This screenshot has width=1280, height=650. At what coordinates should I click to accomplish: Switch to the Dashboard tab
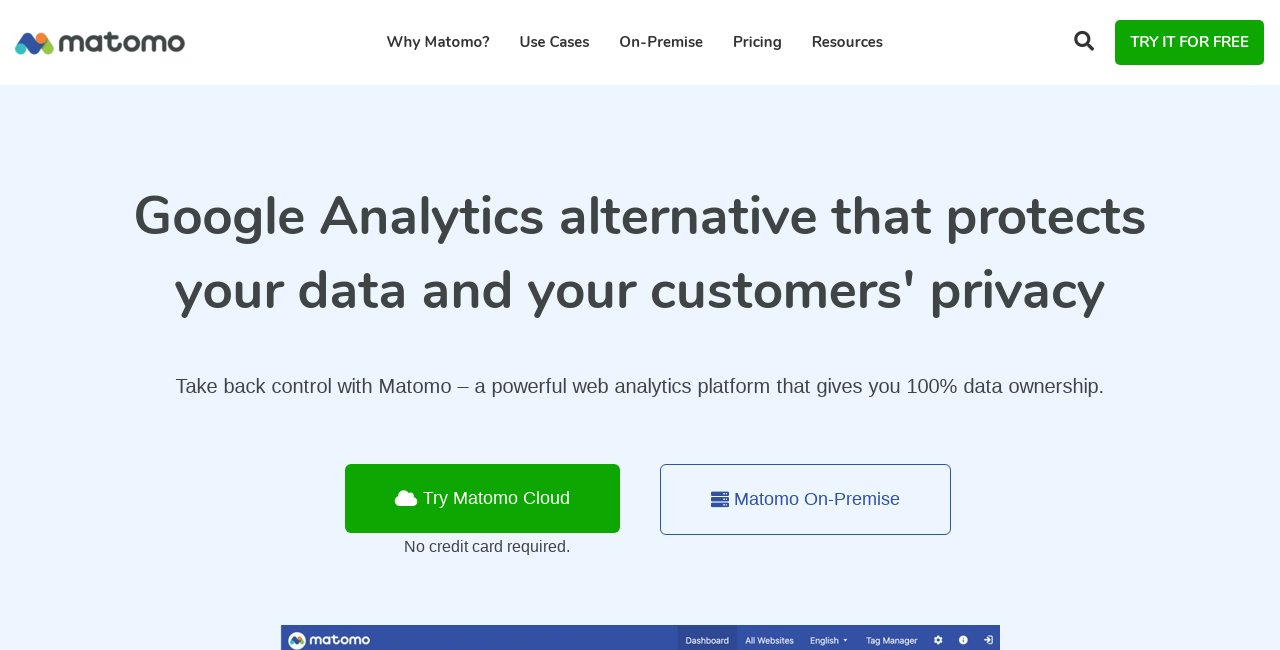(706, 640)
